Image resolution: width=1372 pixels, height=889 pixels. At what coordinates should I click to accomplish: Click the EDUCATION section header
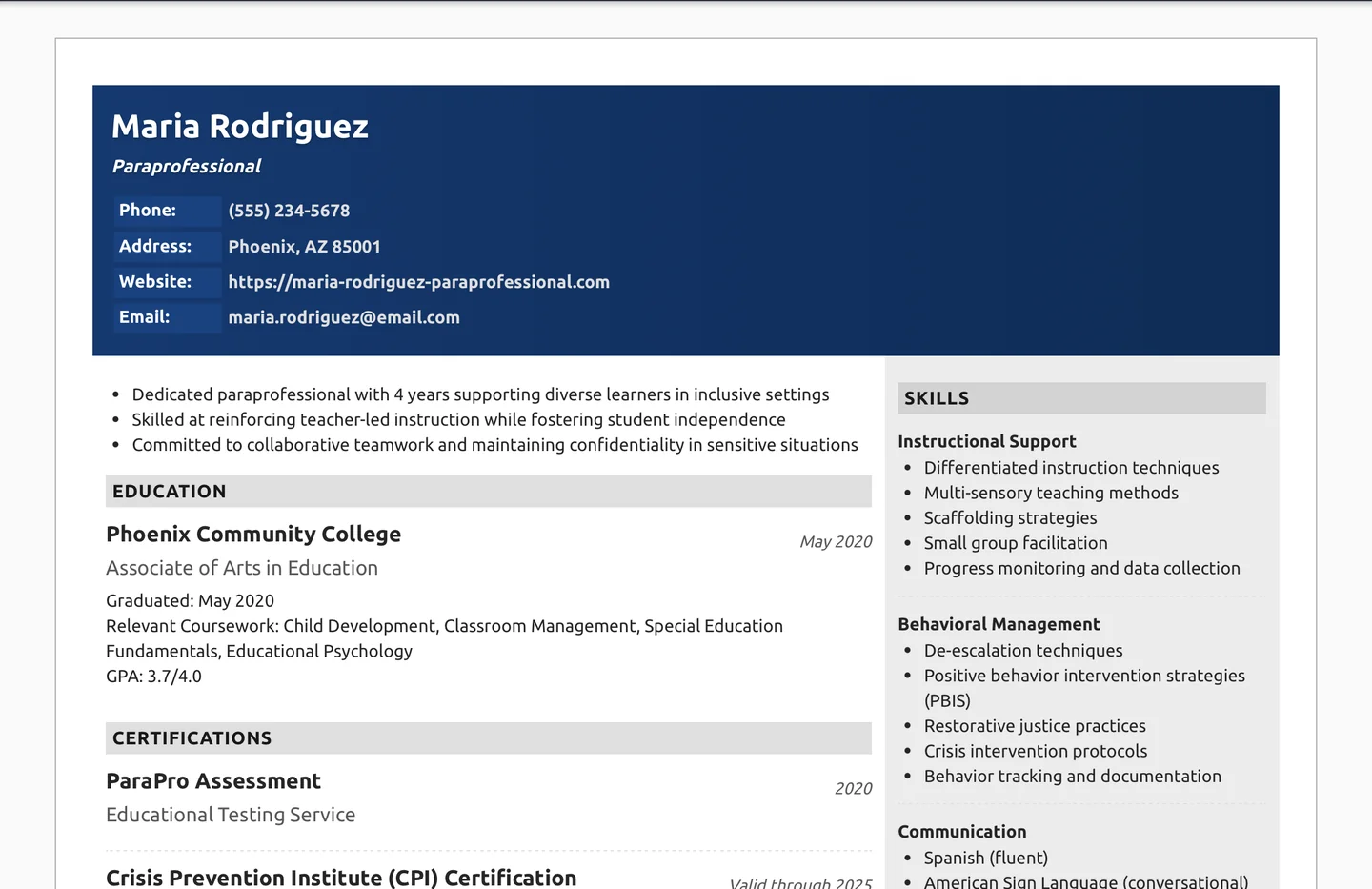489,492
